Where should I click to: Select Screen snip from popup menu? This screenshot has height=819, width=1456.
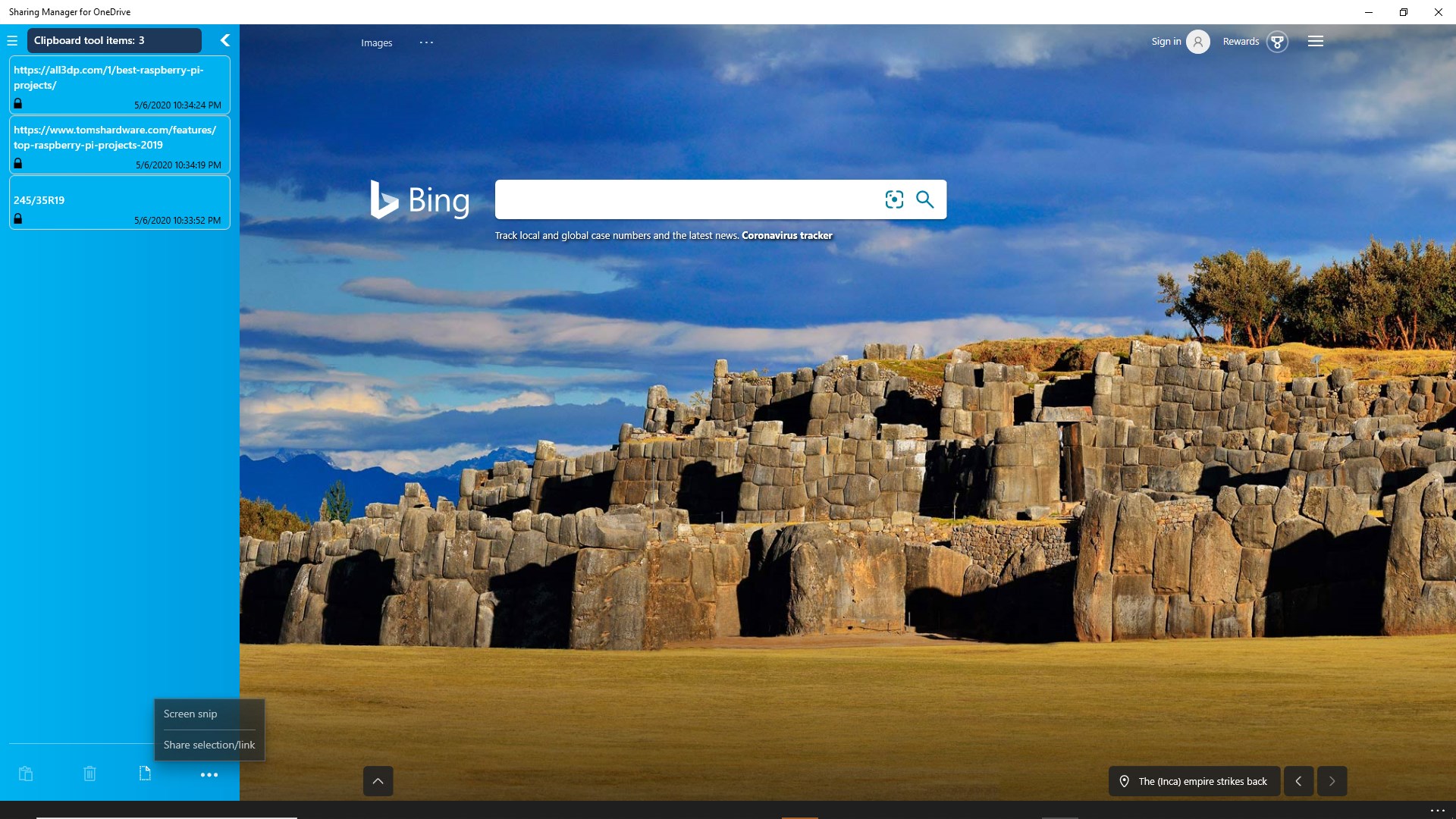(x=190, y=714)
